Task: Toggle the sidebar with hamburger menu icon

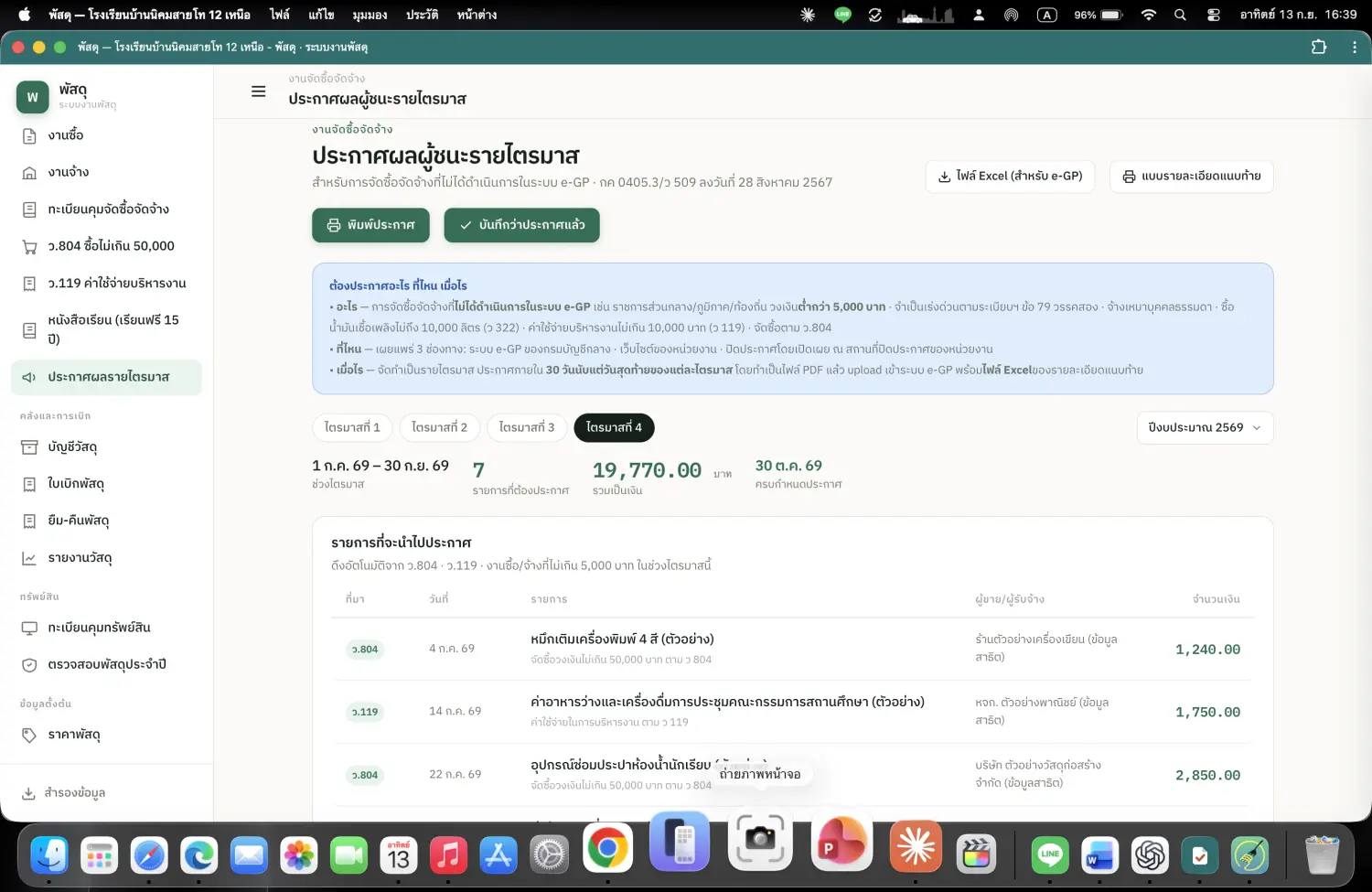Action: (x=259, y=91)
